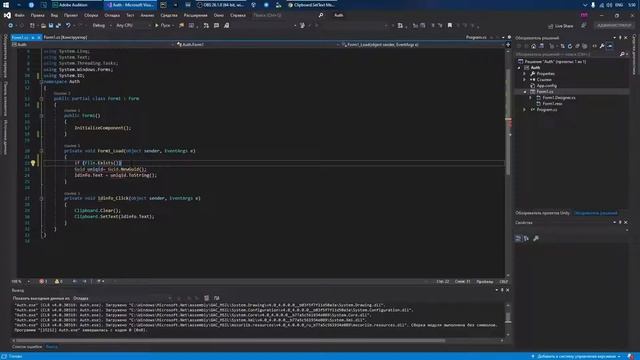This screenshot has height=360, width=640.
Task: Select Form1.cs in Solution Explorer
Action: coord(545,92)
